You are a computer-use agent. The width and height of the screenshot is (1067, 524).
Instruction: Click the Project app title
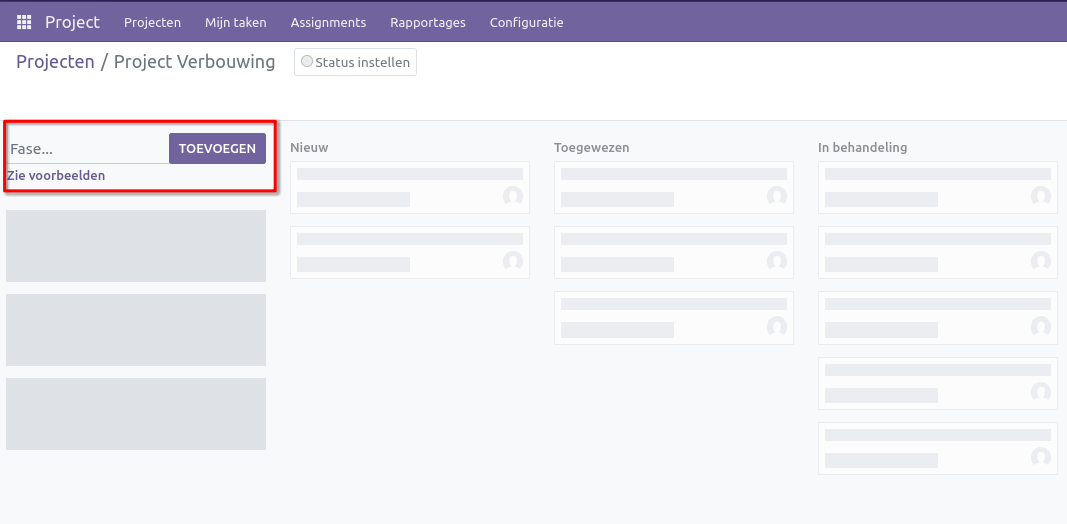[72, 22]
